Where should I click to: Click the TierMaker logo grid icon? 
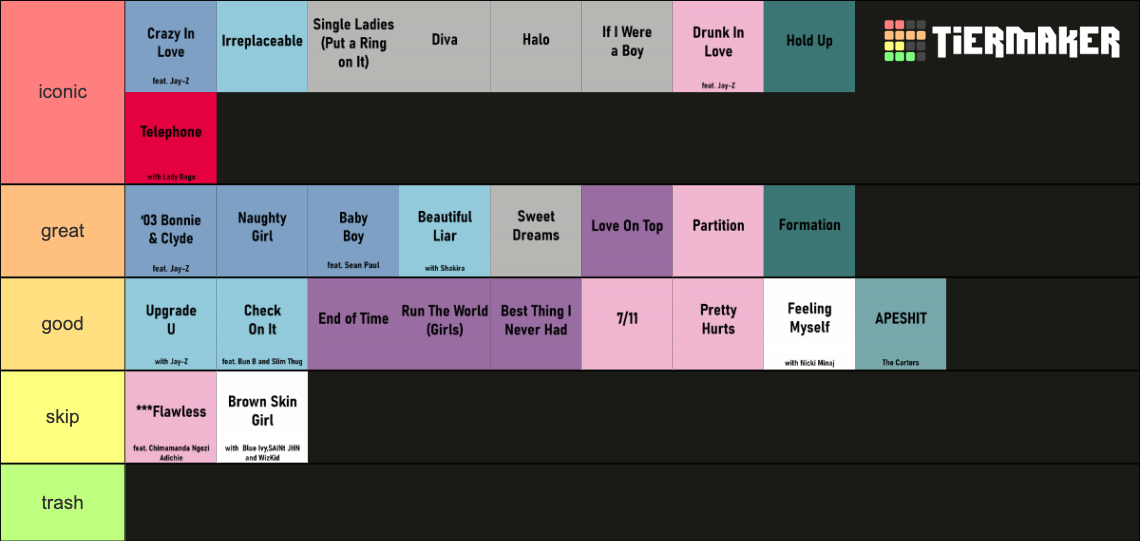[904, 41]
